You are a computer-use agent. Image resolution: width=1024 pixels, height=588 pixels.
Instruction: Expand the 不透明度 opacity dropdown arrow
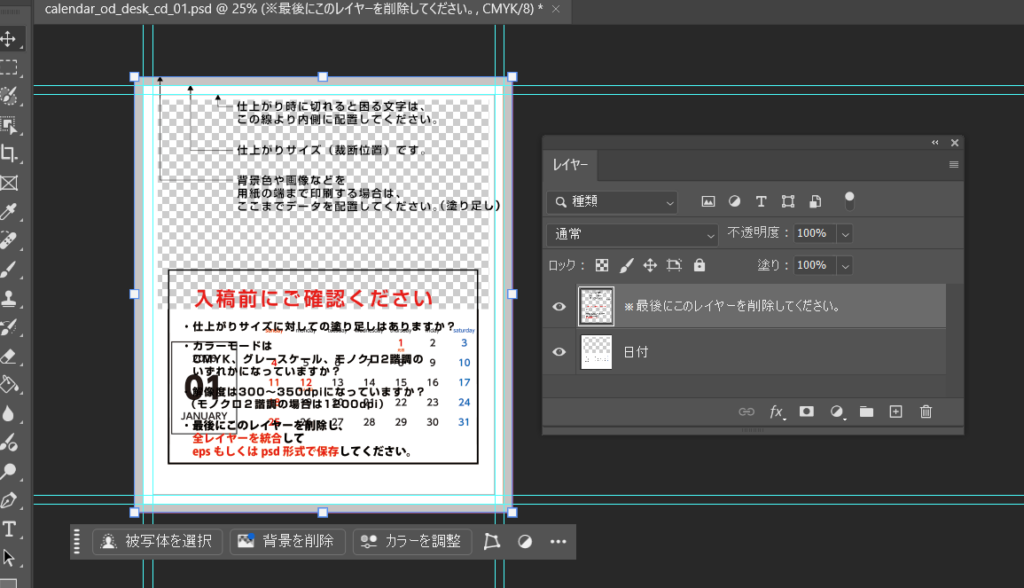pyautogui.click(x=845, y=234)
